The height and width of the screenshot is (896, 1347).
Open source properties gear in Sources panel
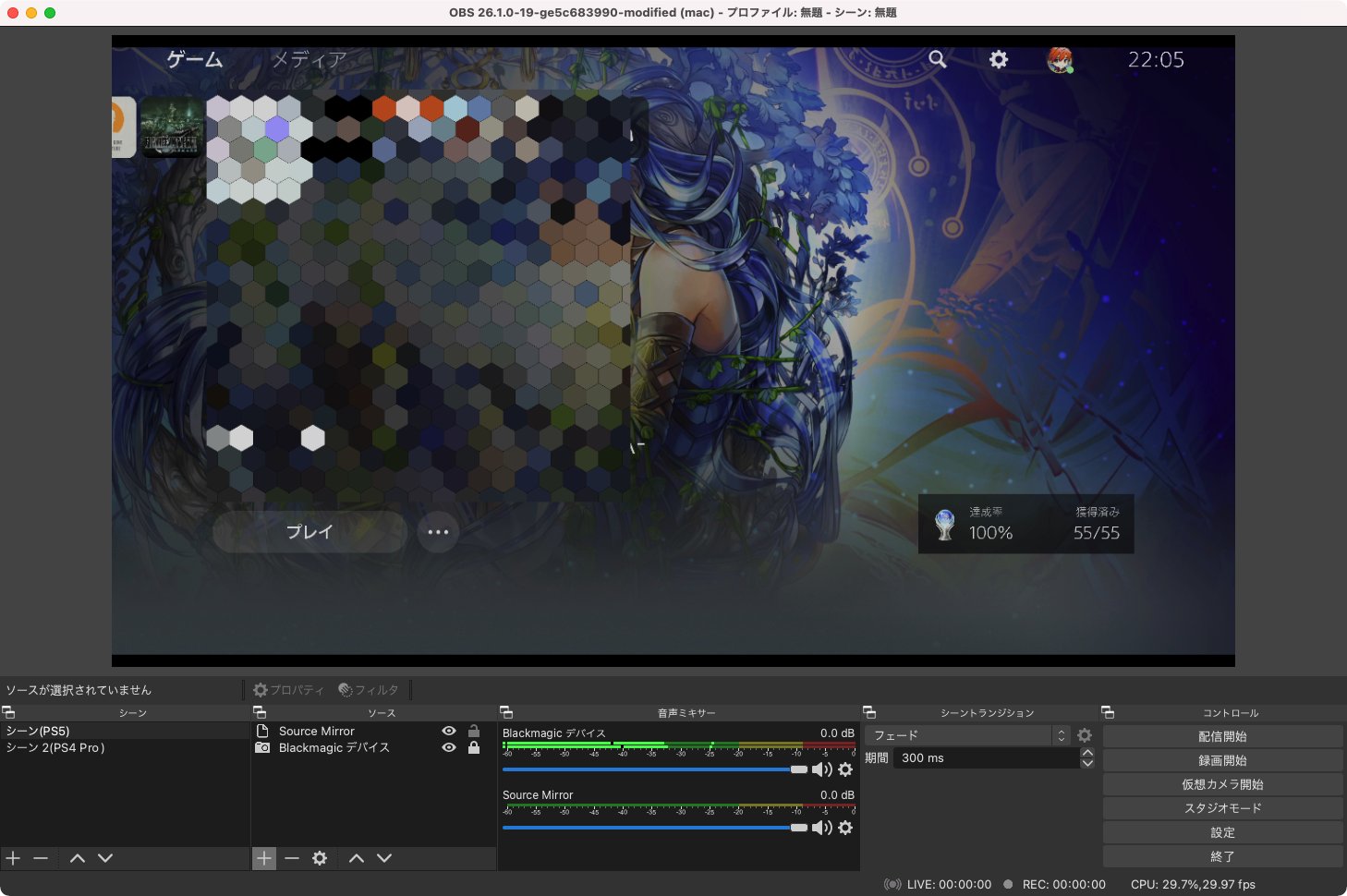pyautogui.click(x=320, y=858)
